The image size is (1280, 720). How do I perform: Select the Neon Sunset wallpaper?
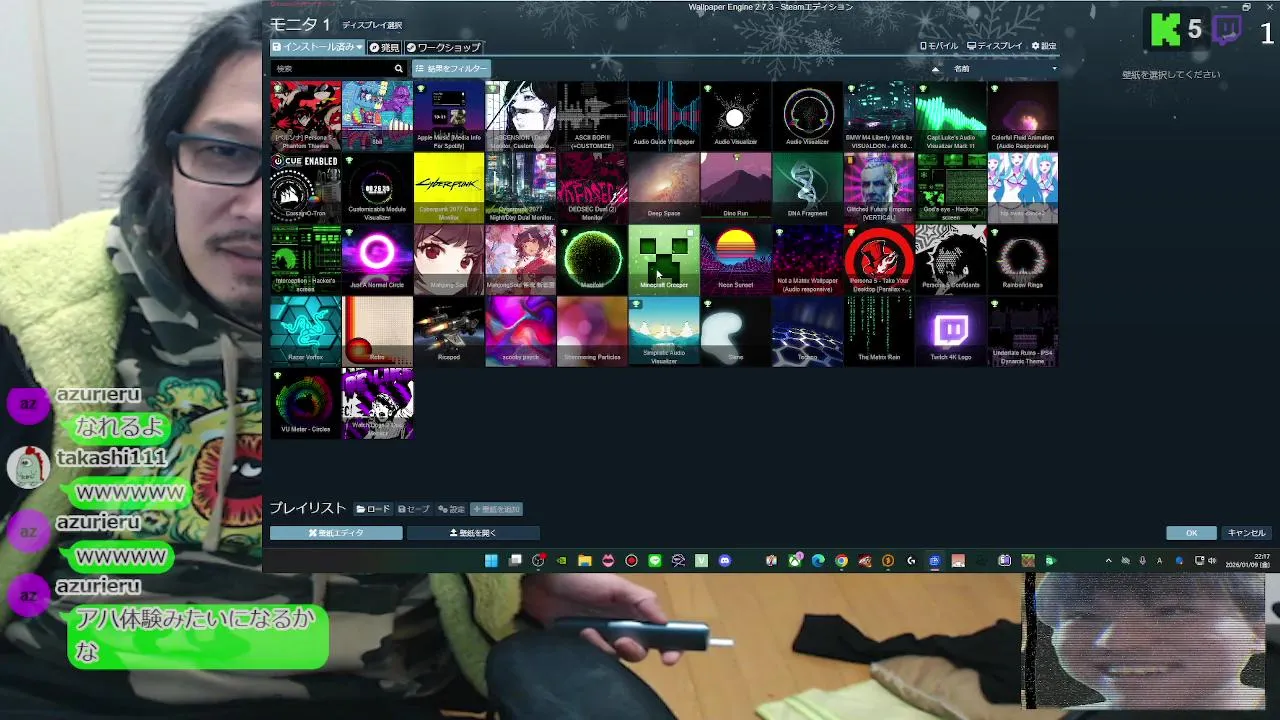[x=736, y=259]
